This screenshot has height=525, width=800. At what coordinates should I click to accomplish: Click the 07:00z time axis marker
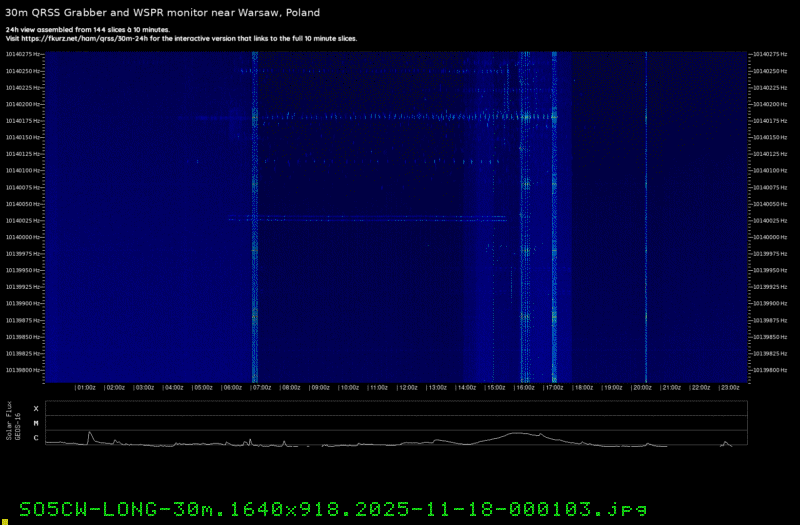click(262, 387)
